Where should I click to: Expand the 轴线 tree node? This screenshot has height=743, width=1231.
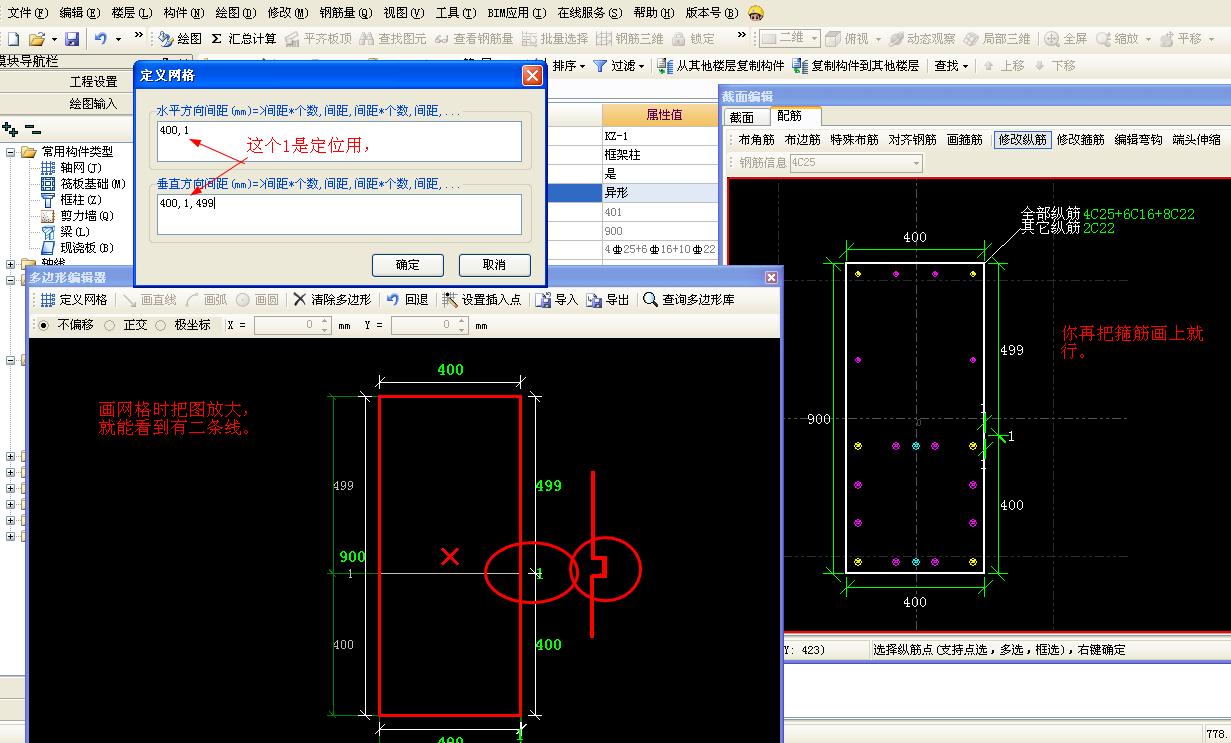11,264
